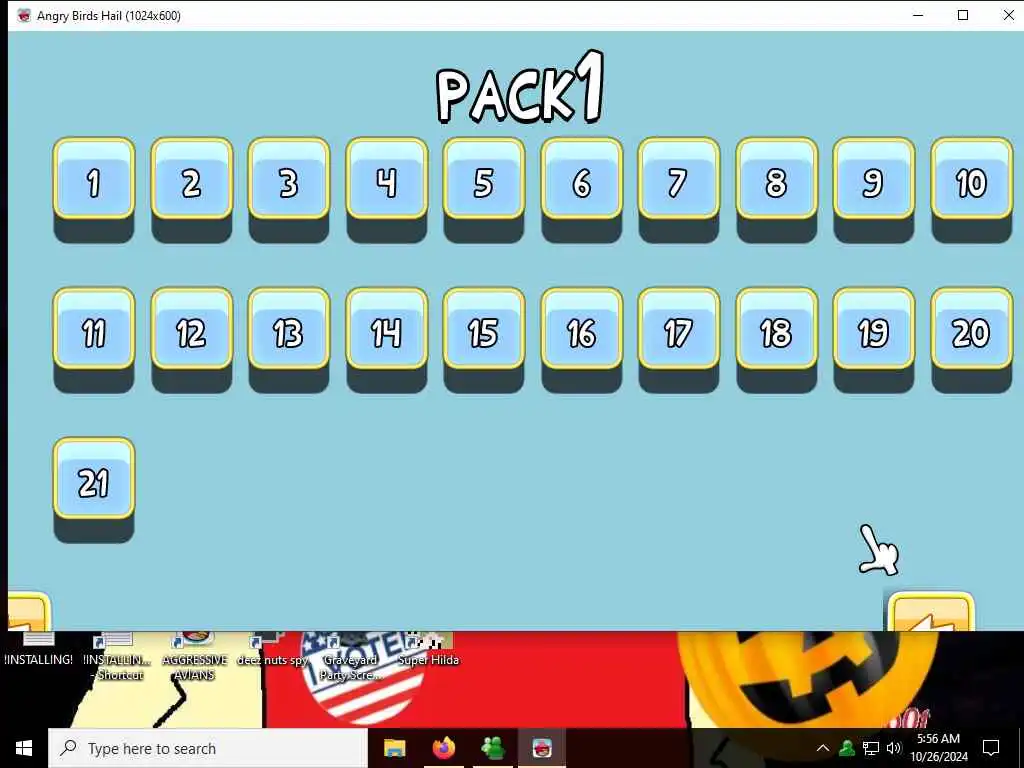The image size is (1024, 768).
Task: Select !INSTALLIN... - Shortcut desktop icon
Action: [x=118, y=657]
